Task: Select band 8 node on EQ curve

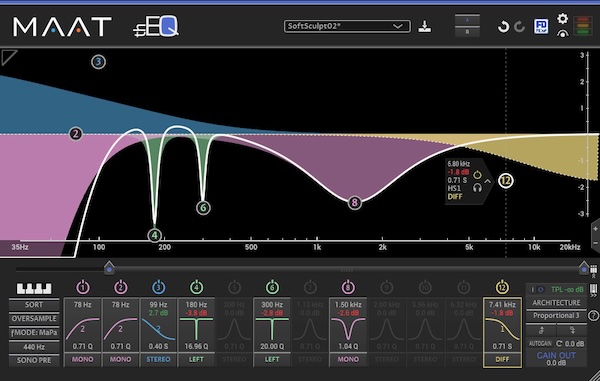Action: pyautogui.click(x=355, y=202)
